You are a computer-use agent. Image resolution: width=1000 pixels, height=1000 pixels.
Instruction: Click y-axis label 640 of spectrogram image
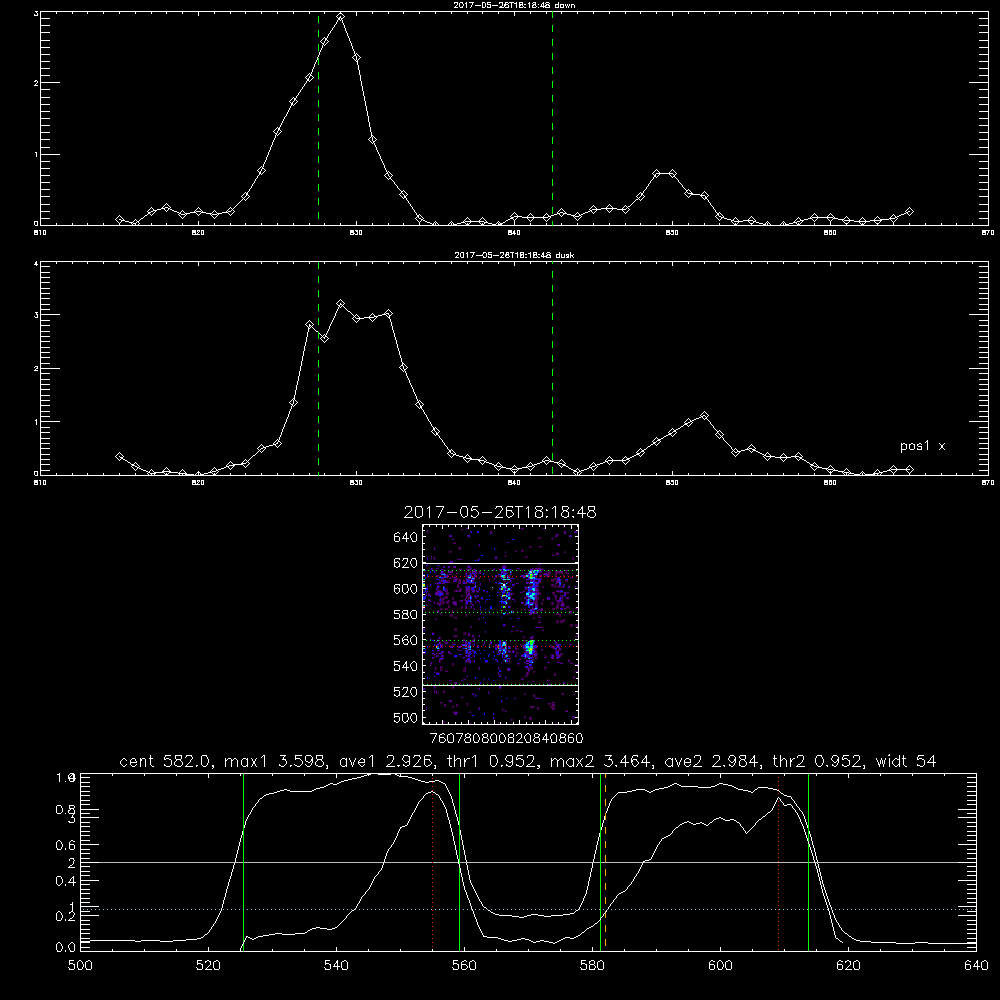(x=406, y=537)
